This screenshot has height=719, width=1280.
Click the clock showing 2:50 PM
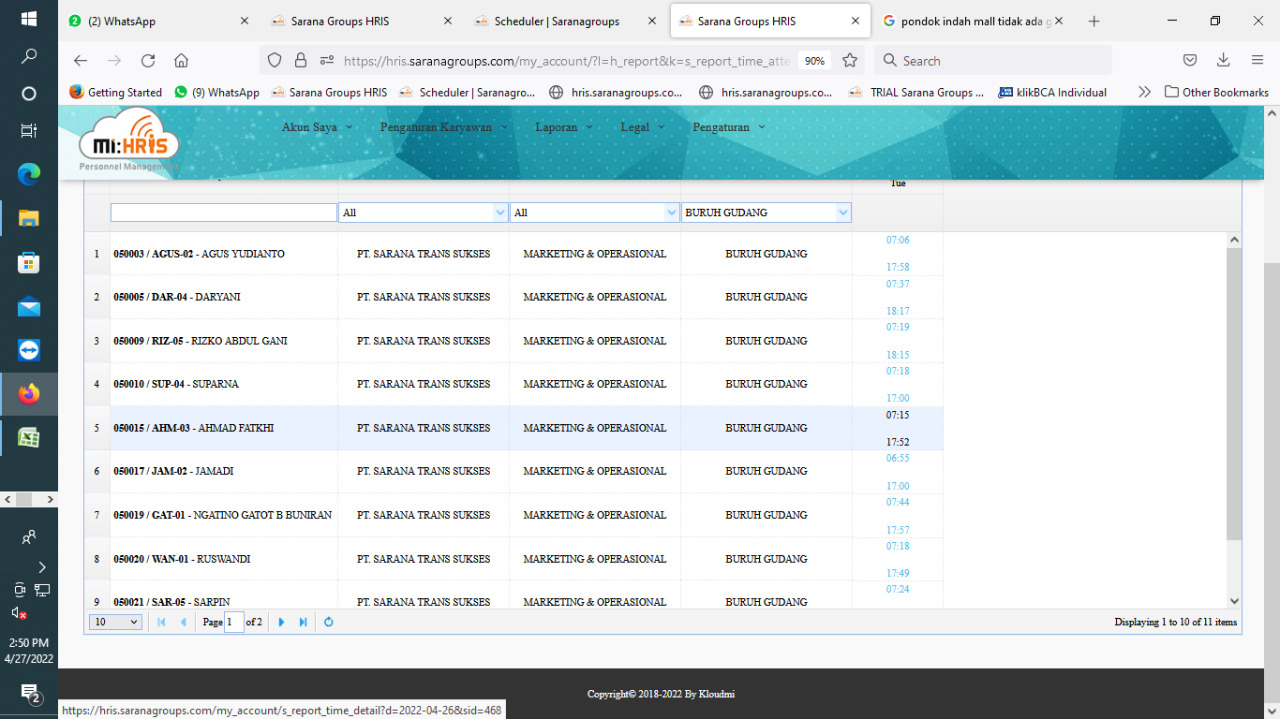pos(29,642)
